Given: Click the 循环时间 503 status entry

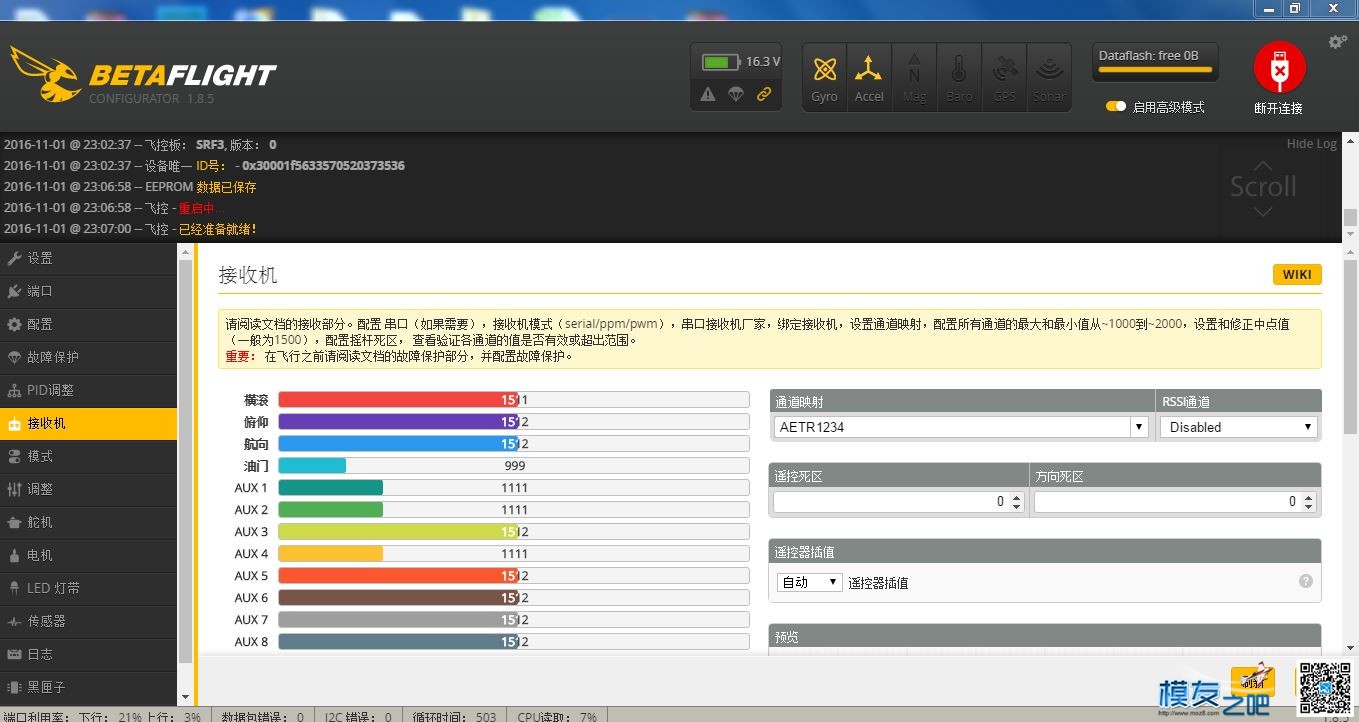Looking at the screenshot, I should pos(455,716).
